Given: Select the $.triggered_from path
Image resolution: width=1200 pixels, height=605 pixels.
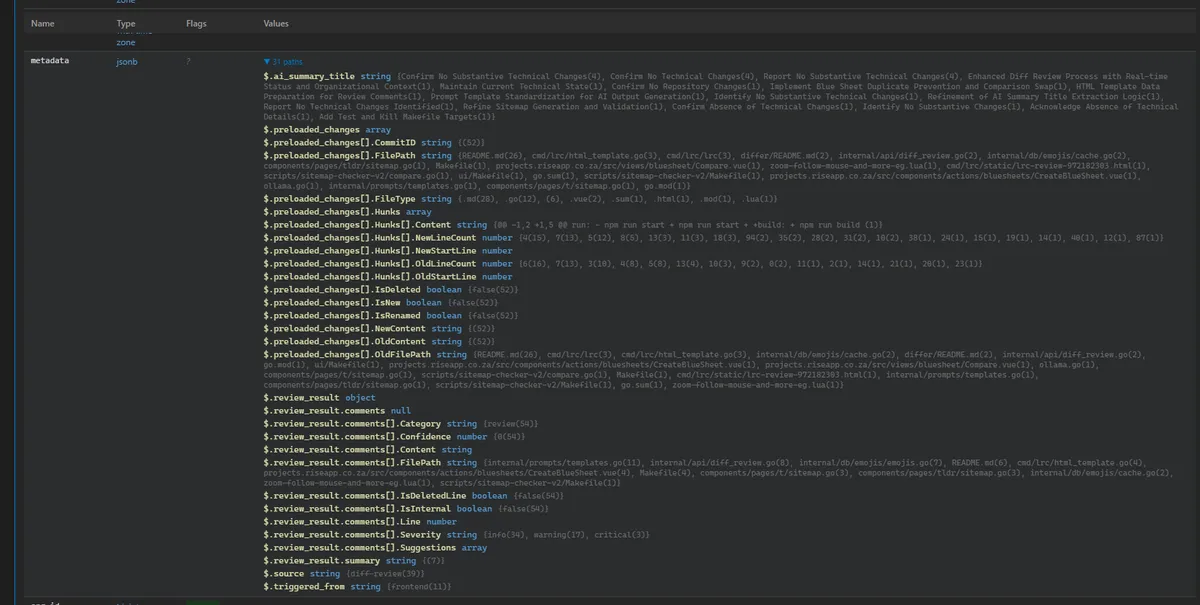Looking at the screenshot, I should 306,587.
